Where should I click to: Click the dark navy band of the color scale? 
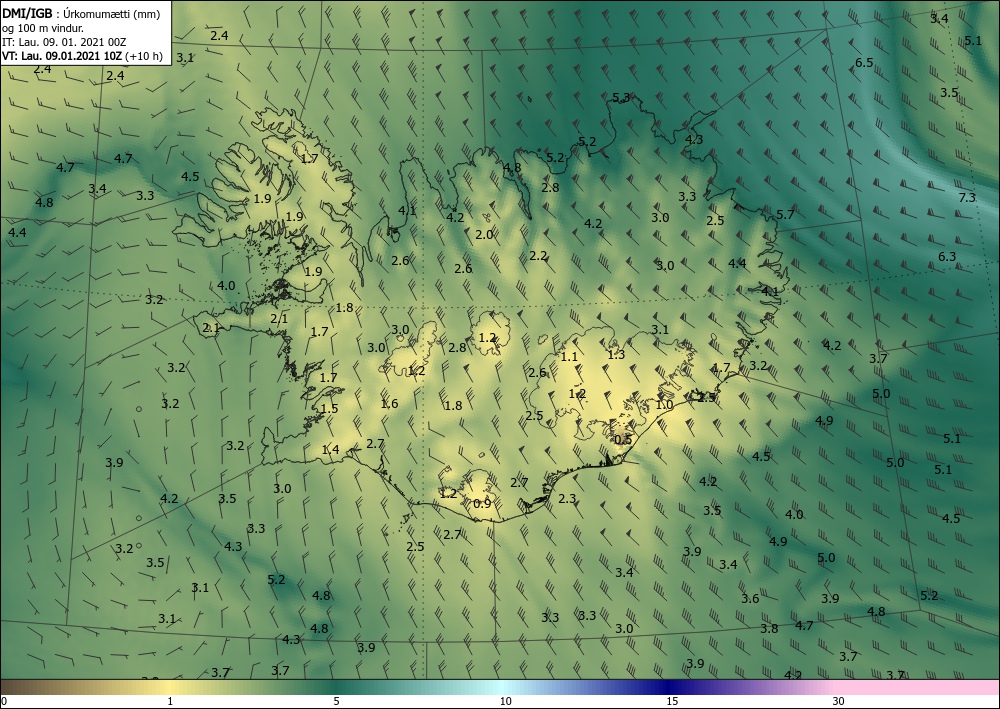pyautogui.click(x=670, y=687)
